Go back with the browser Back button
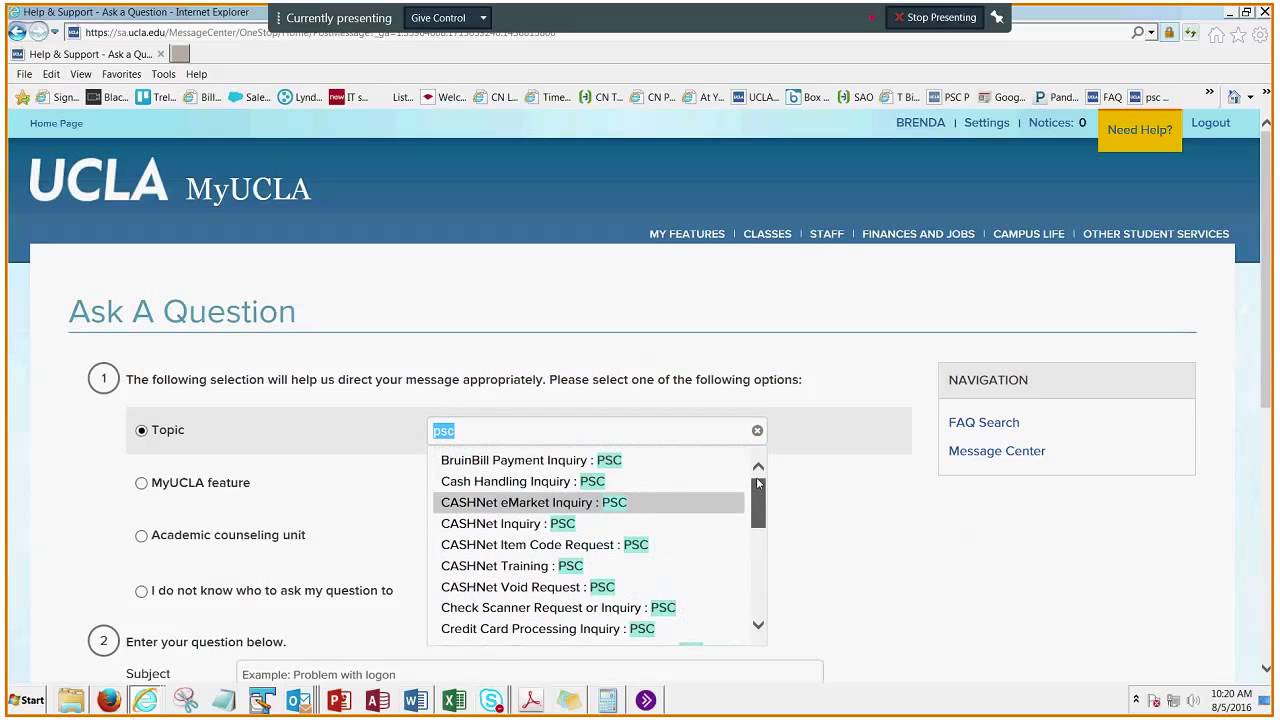This screenshot has width=1280, height=720. (17, 32)
